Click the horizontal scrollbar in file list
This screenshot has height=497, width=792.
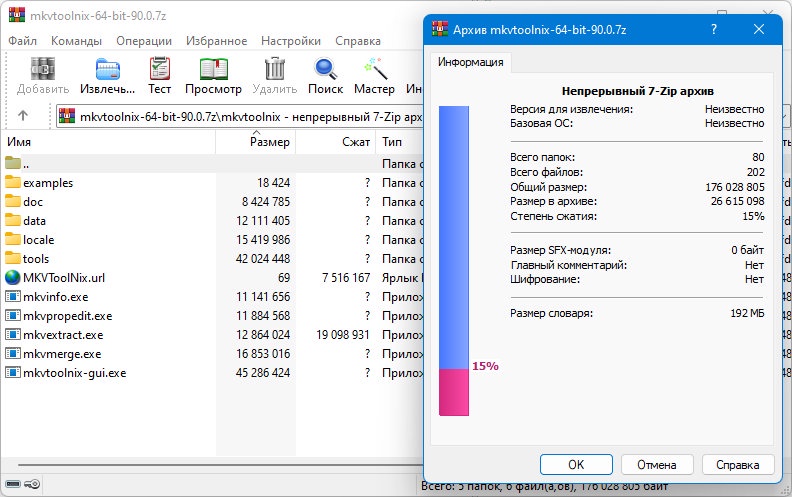[220, 465]
